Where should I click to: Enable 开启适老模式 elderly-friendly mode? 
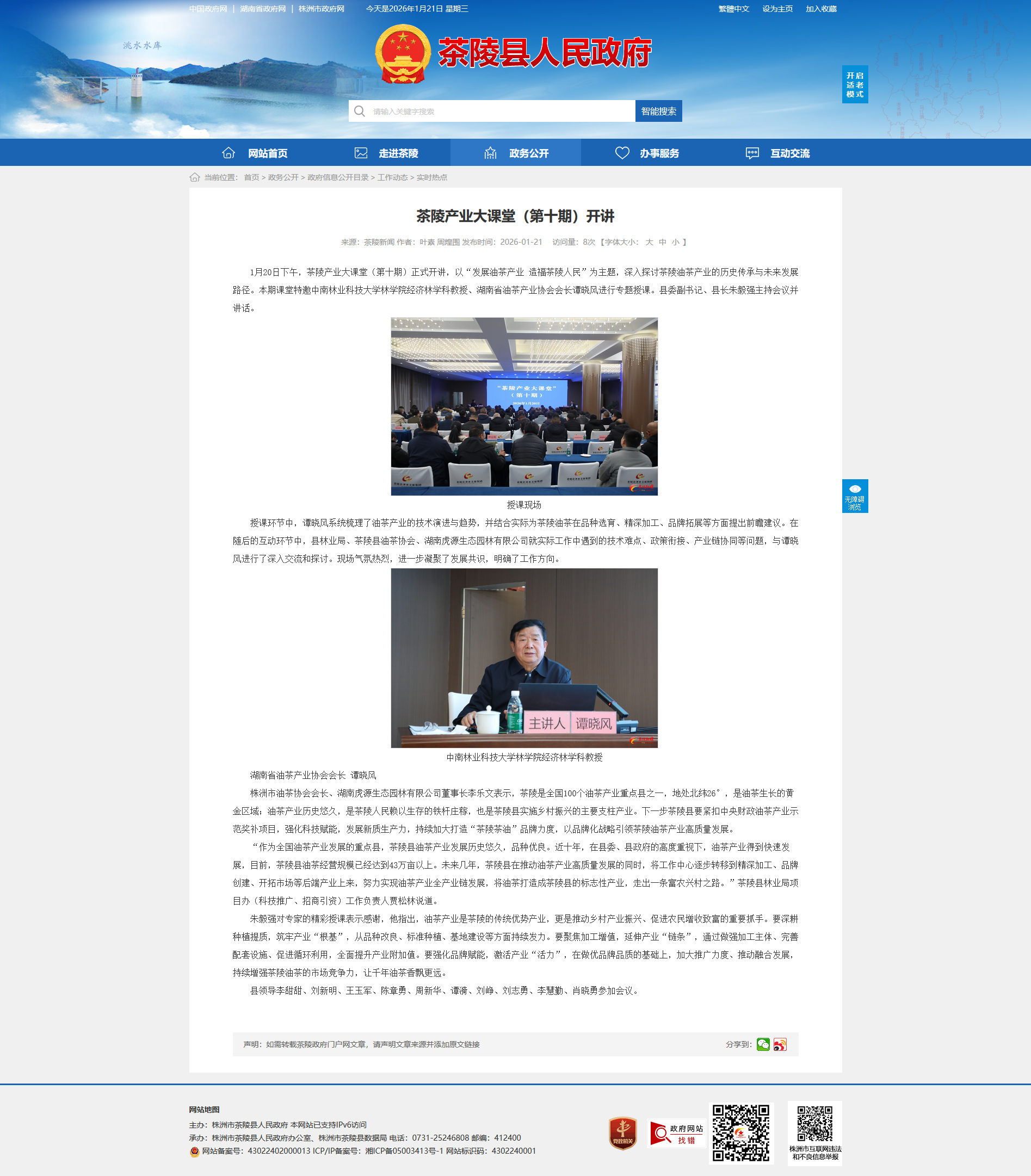coord(854,84)
